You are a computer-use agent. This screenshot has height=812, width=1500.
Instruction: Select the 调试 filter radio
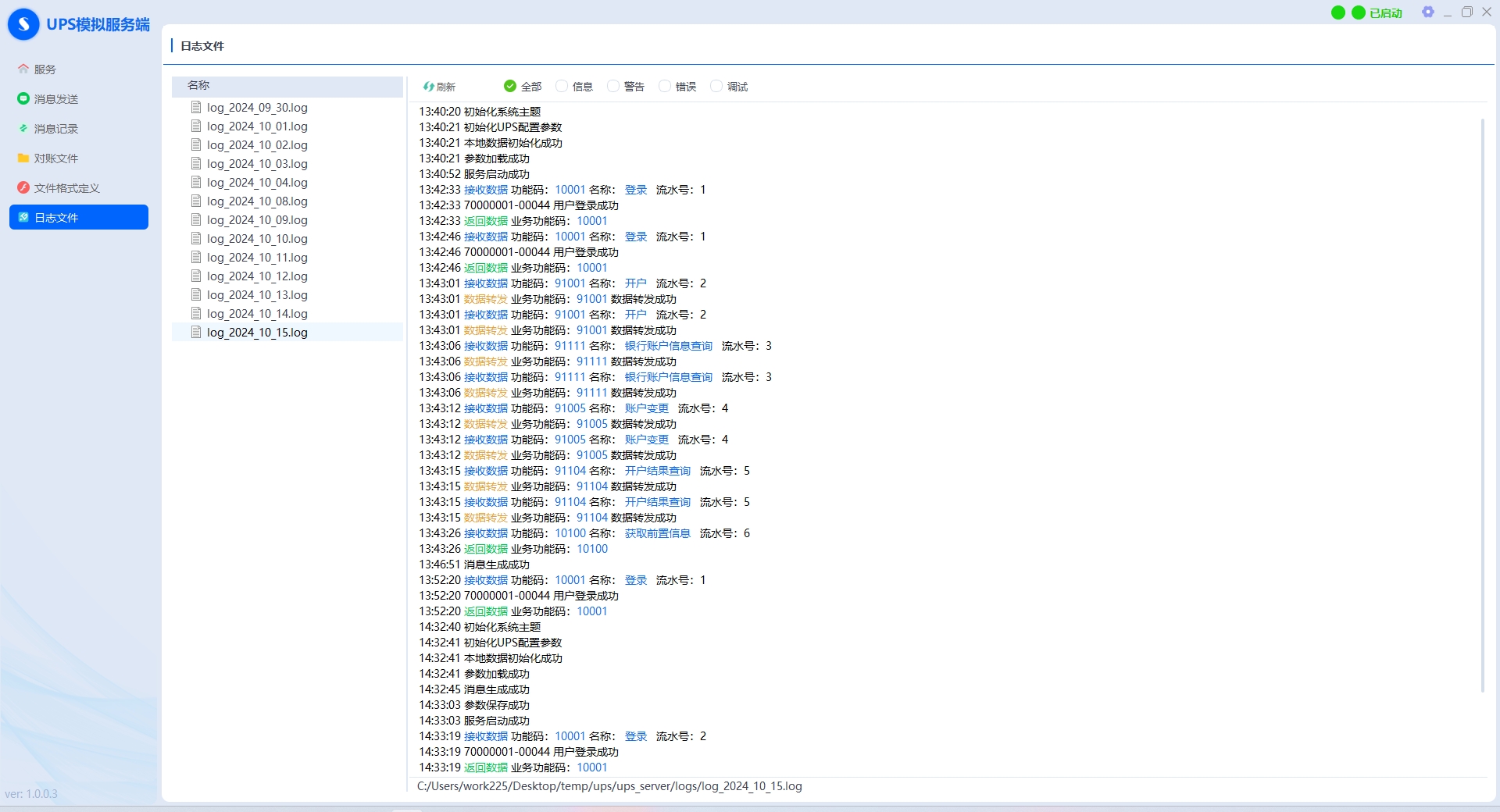729,87
